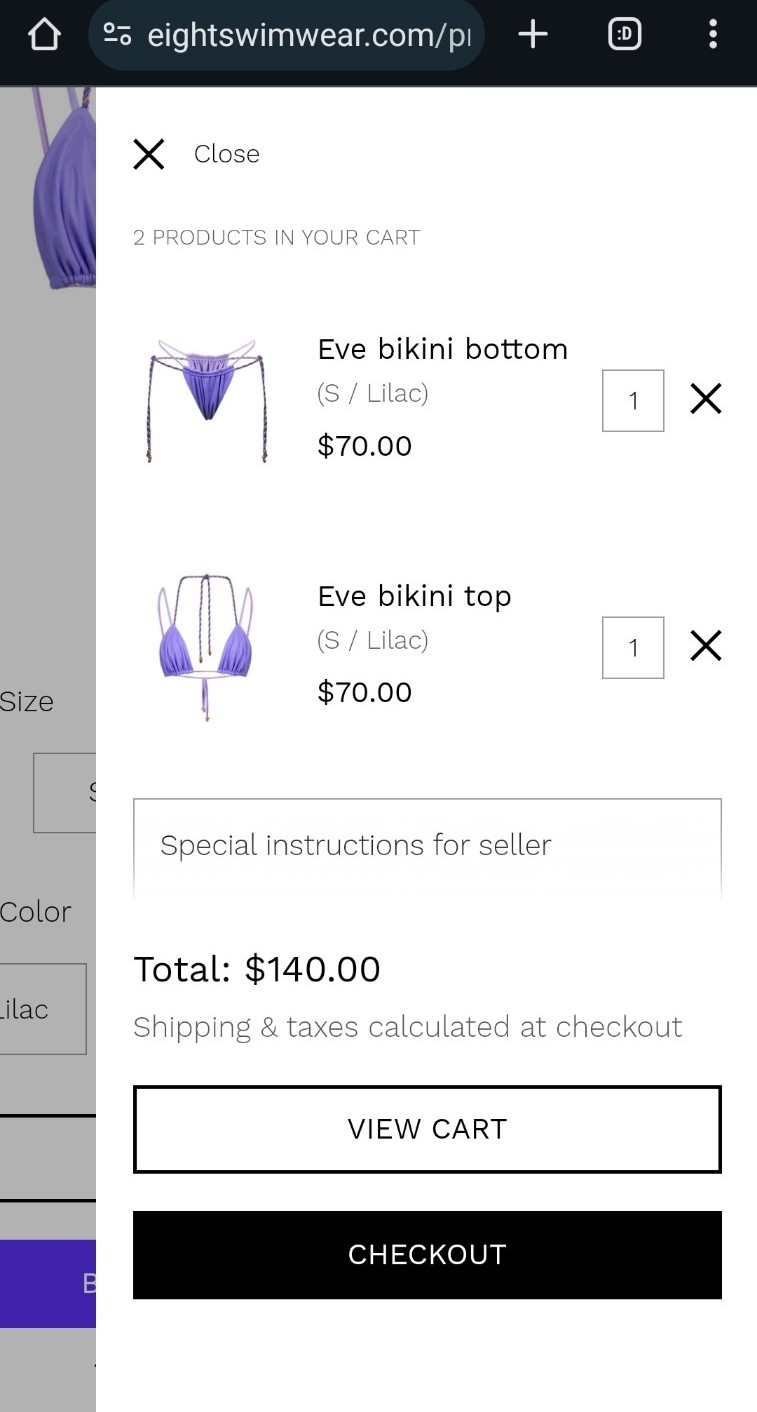Select the Eve bikini top quantity box

tap(633, 648)
